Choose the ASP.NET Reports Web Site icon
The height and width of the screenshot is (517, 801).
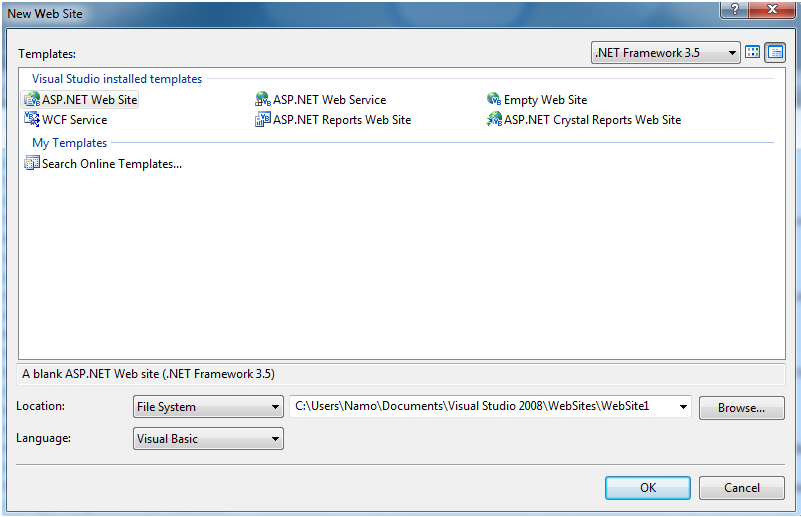(263, 120)
